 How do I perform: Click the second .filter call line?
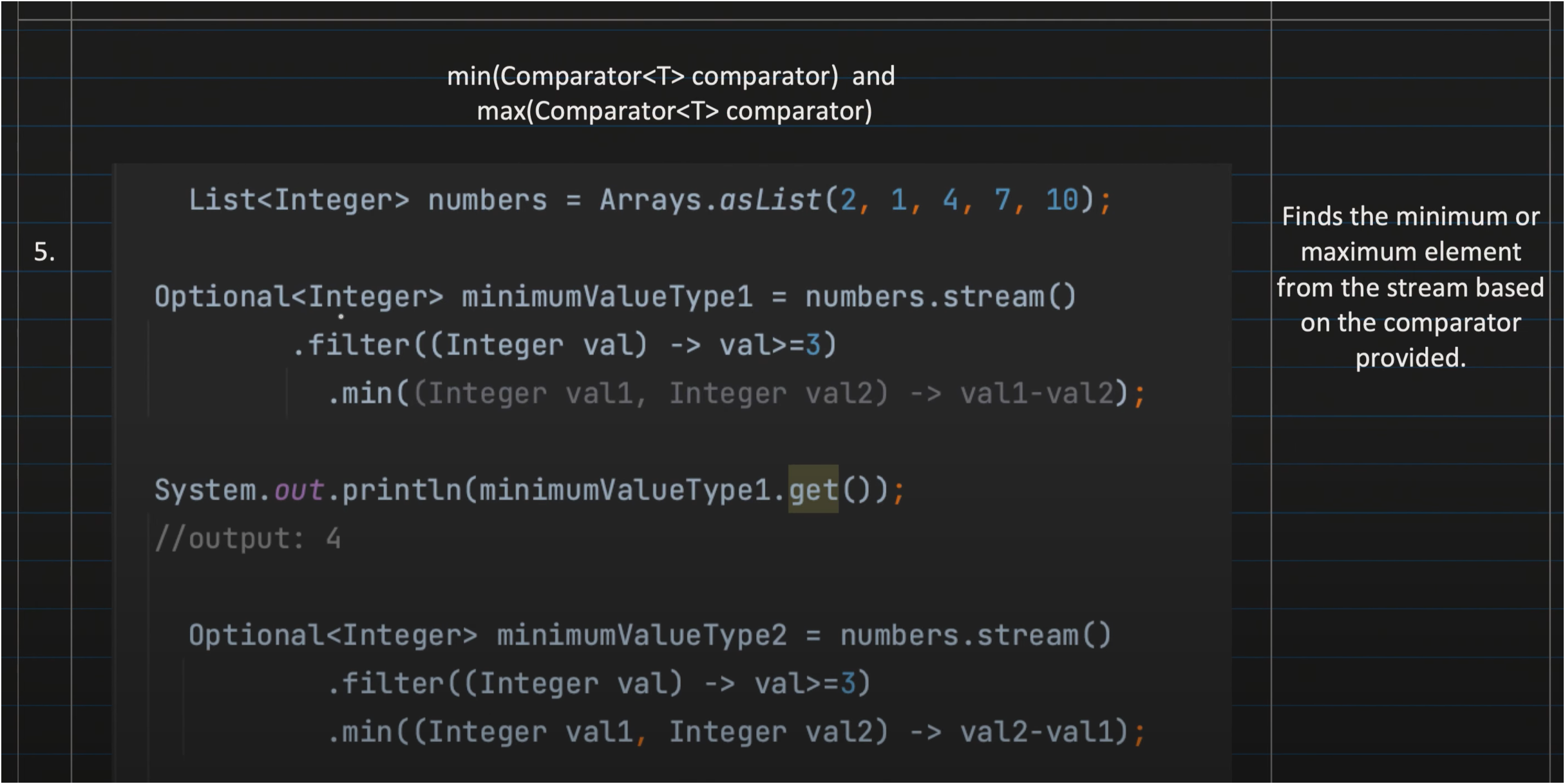(x=598, y=684)
